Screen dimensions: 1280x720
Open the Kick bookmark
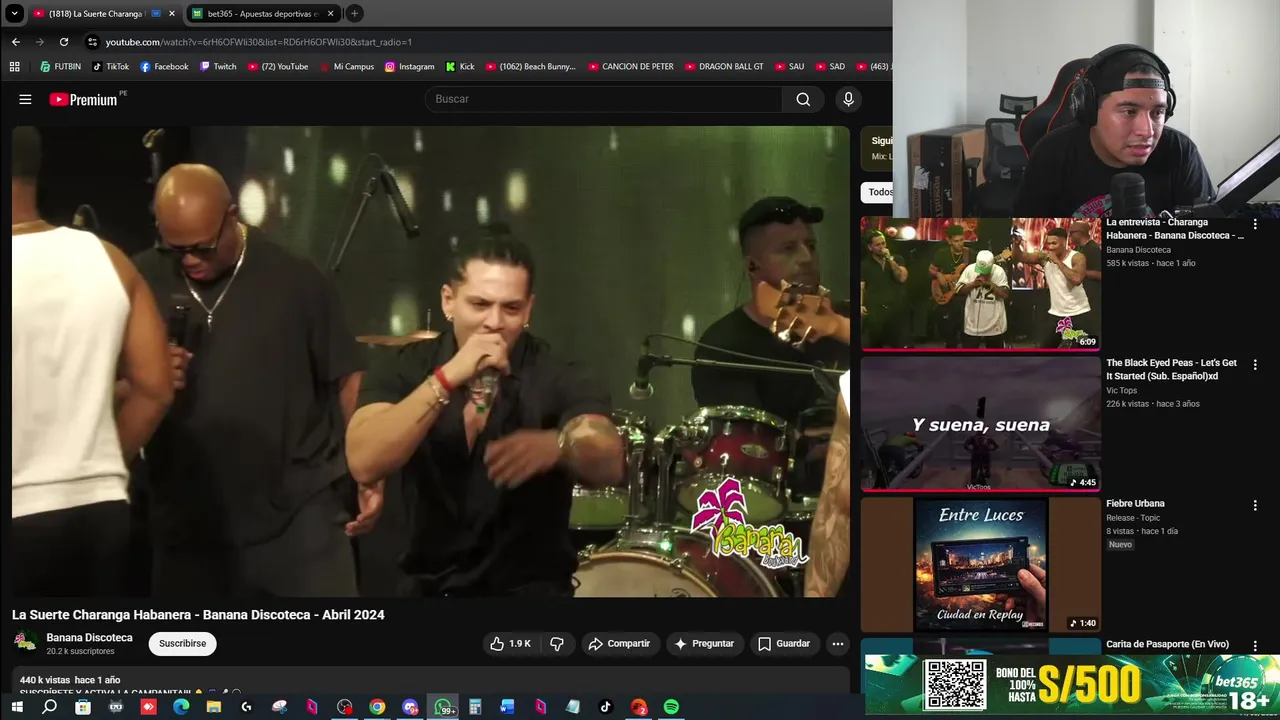460,67
